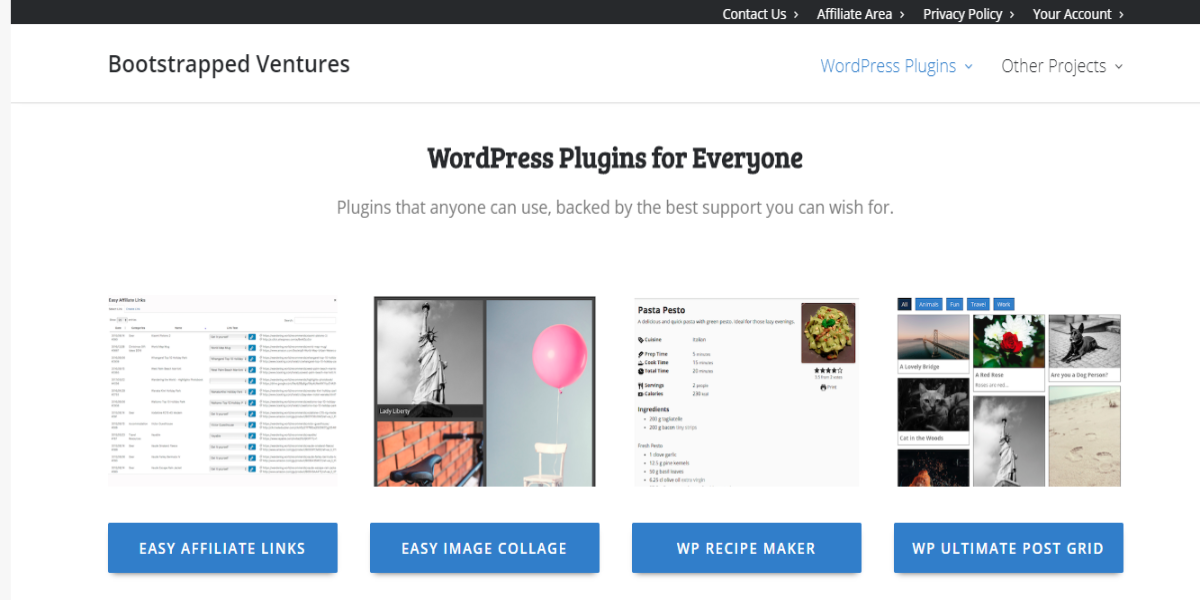This screenshot has width=1200, height=600.
Task: Open the Pasta Pesto recipe preview image
Action: tap(746, 391)
